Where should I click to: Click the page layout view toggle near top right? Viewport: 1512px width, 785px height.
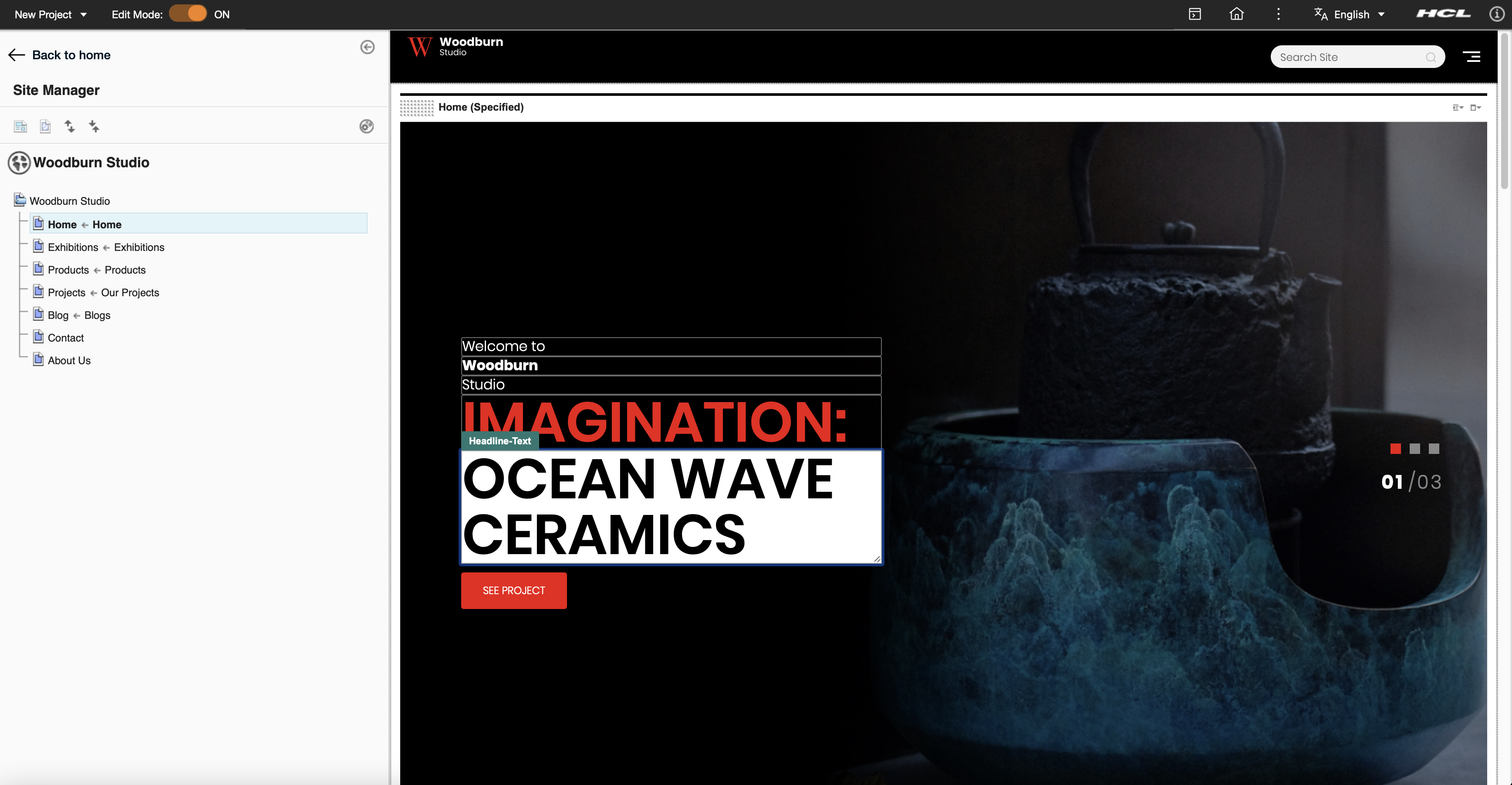(x=1475, y=108)
